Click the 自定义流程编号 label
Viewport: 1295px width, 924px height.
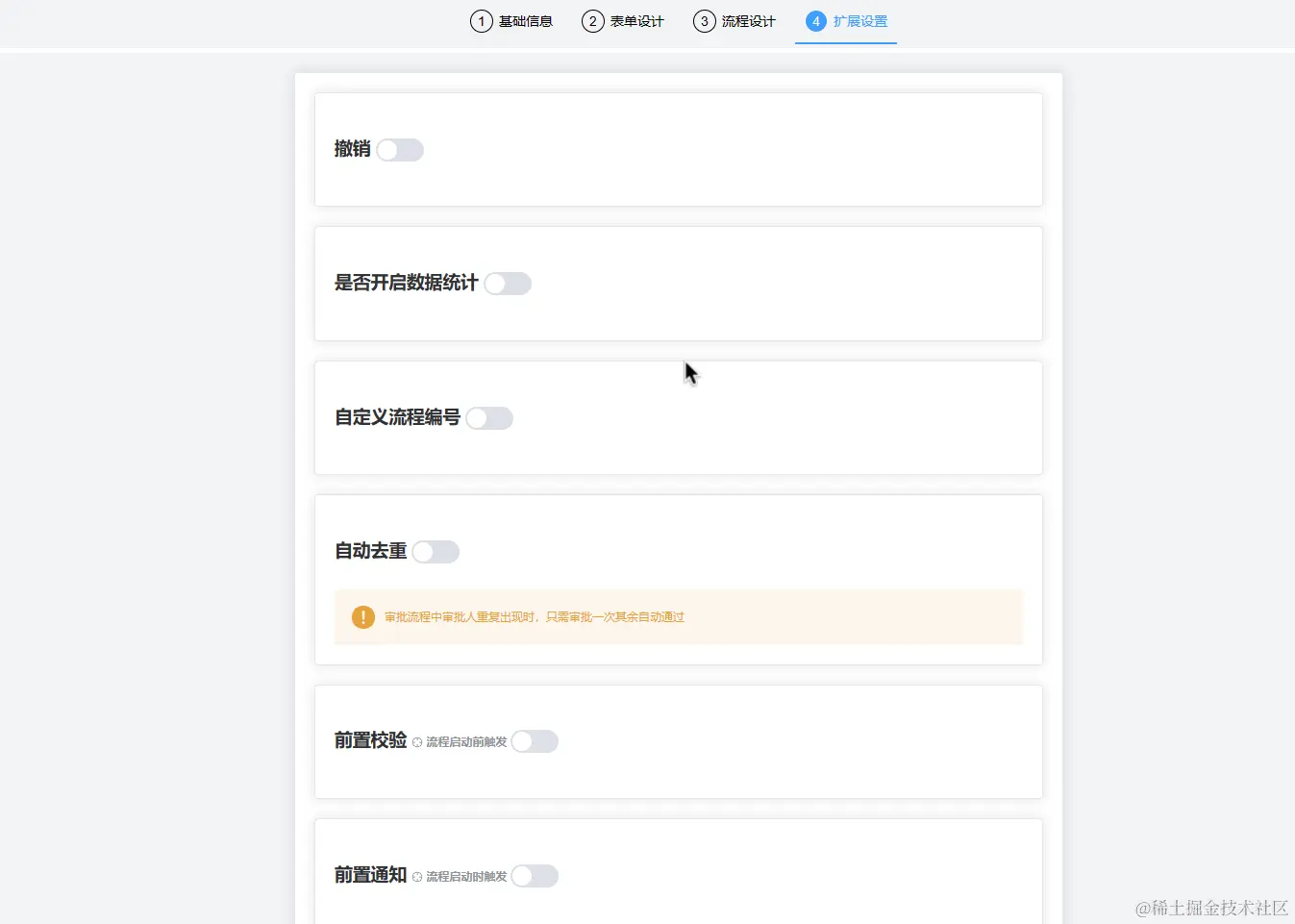(397, 417)
